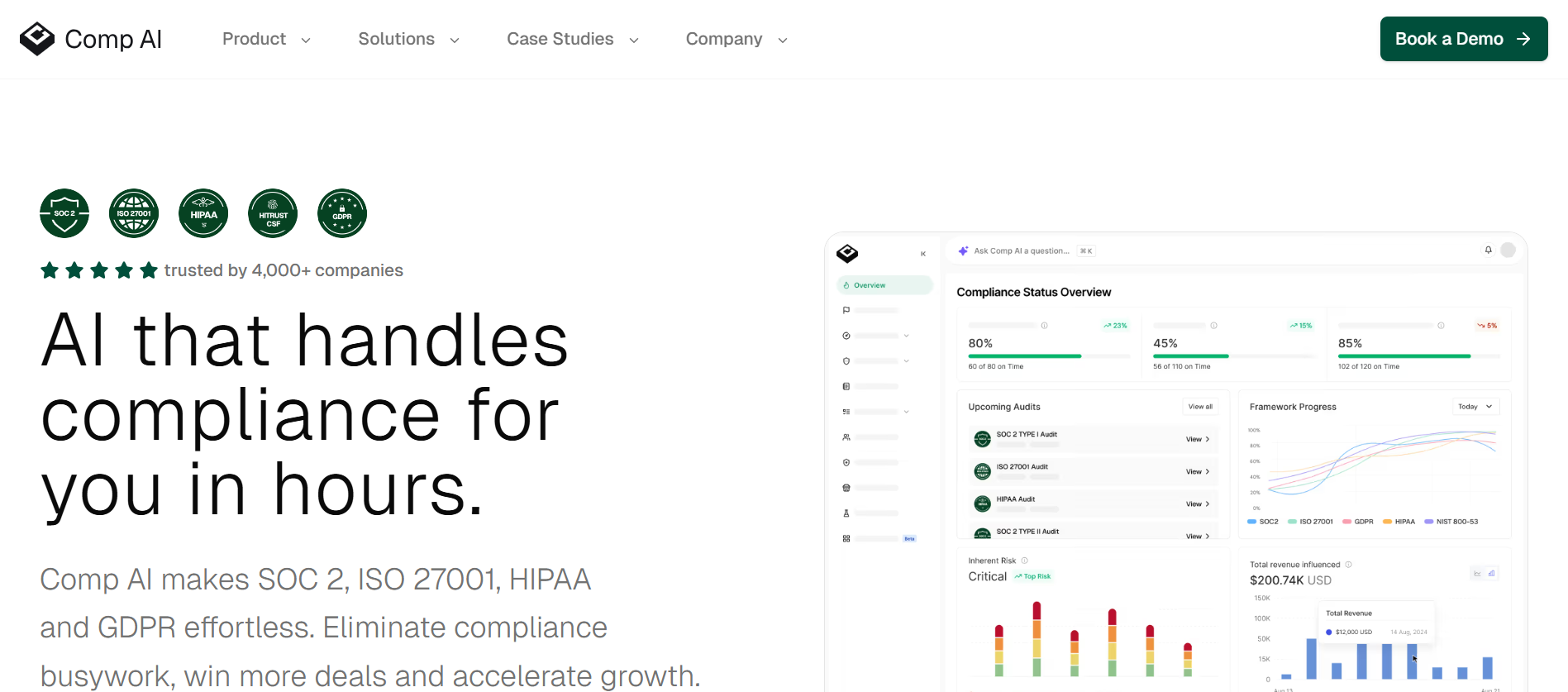1568x692 pixels.
Task: Open the Today dropdown in Framework Progress
Action: coord(1476,407)
